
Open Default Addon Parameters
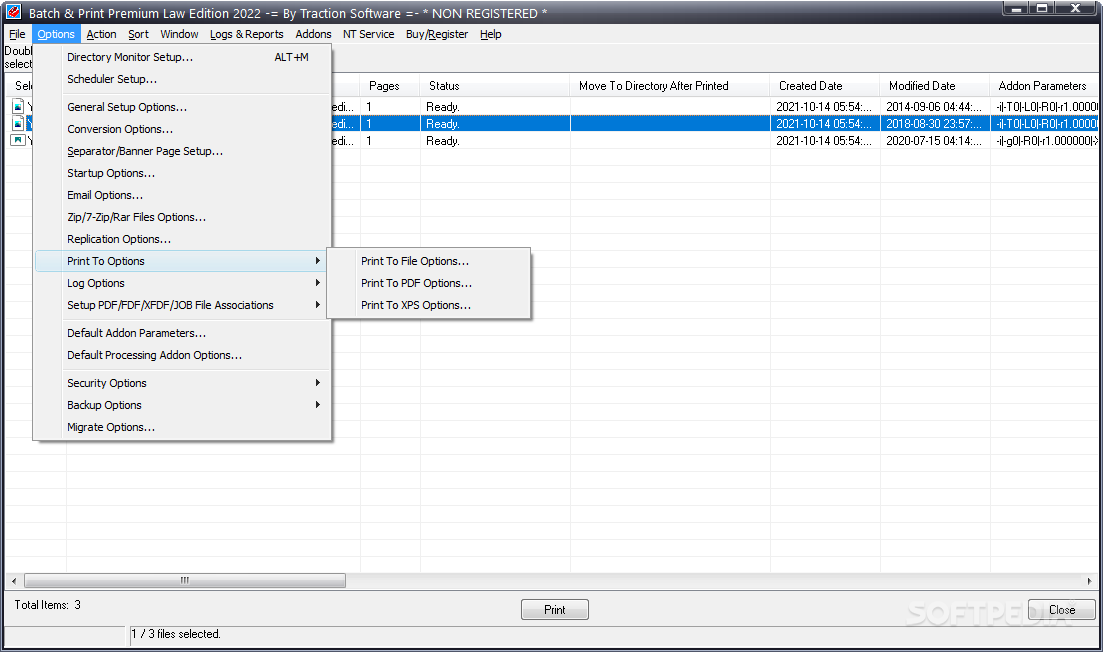tap(182, 333)
